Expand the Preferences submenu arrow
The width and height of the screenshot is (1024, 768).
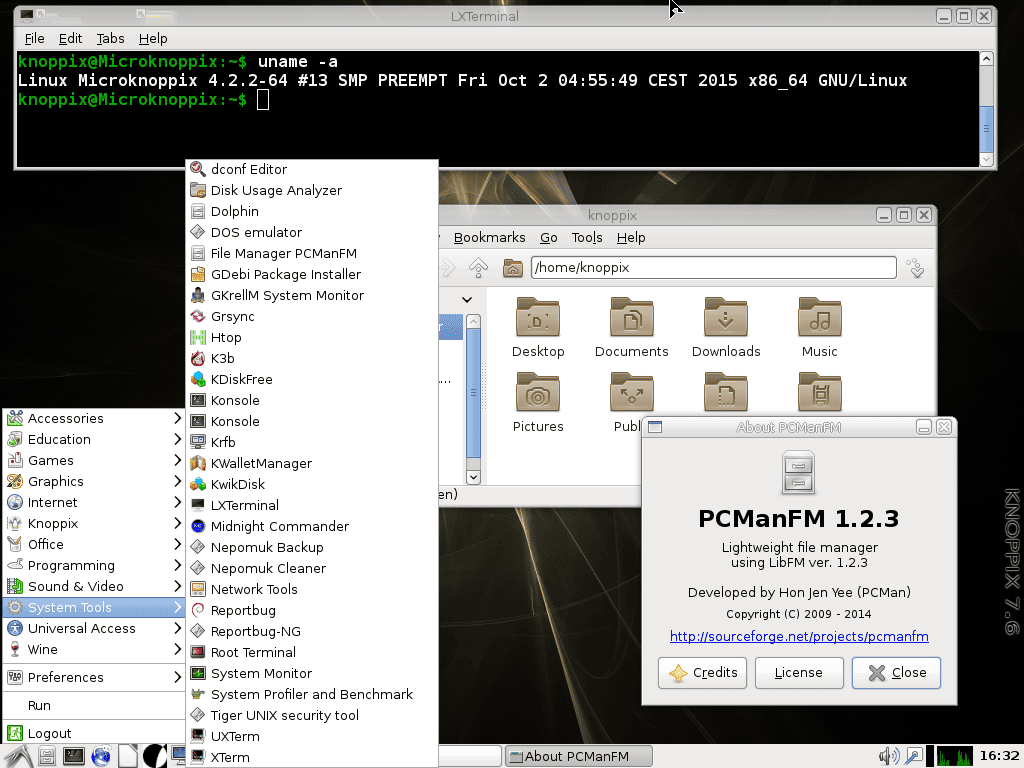pos(177,677)
